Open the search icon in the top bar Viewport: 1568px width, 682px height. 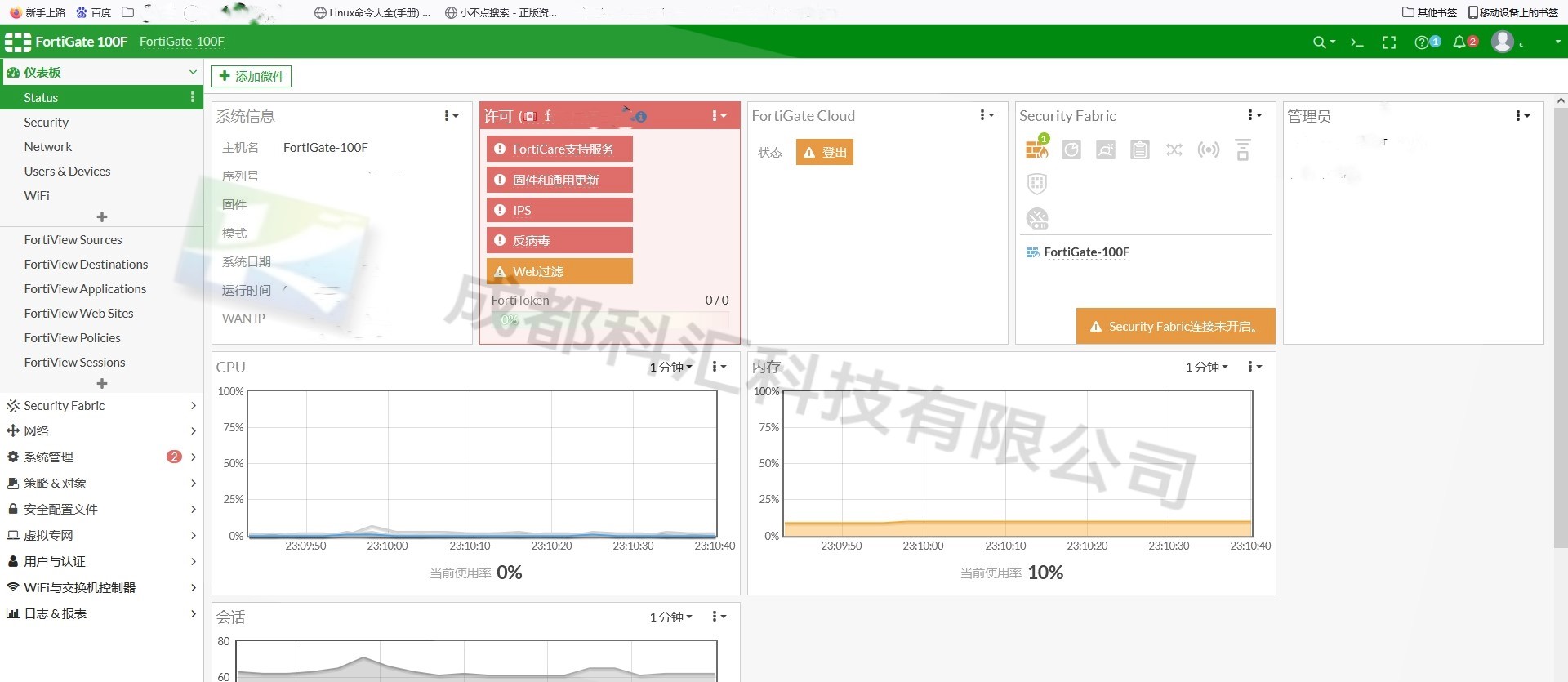tap(1323, 42)
